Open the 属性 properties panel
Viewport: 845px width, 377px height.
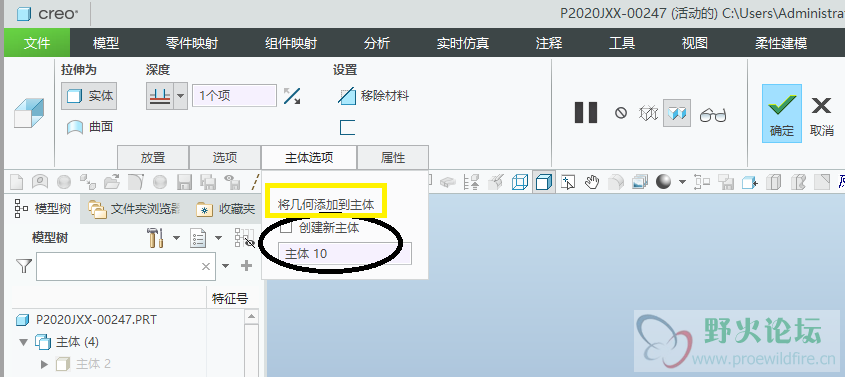[x=393, y=157]
